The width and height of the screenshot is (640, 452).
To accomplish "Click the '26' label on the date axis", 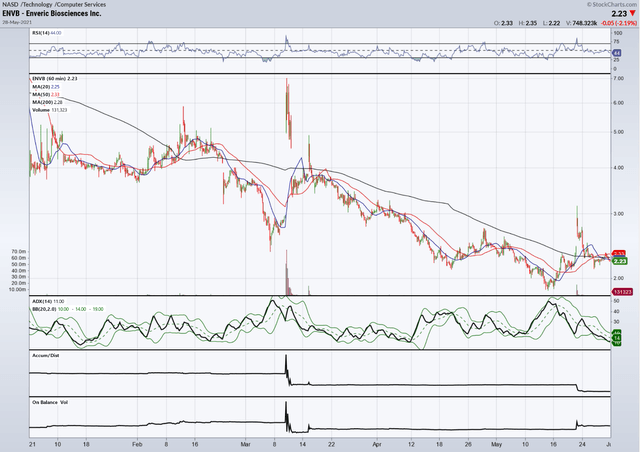I will [x=468, y=444].
